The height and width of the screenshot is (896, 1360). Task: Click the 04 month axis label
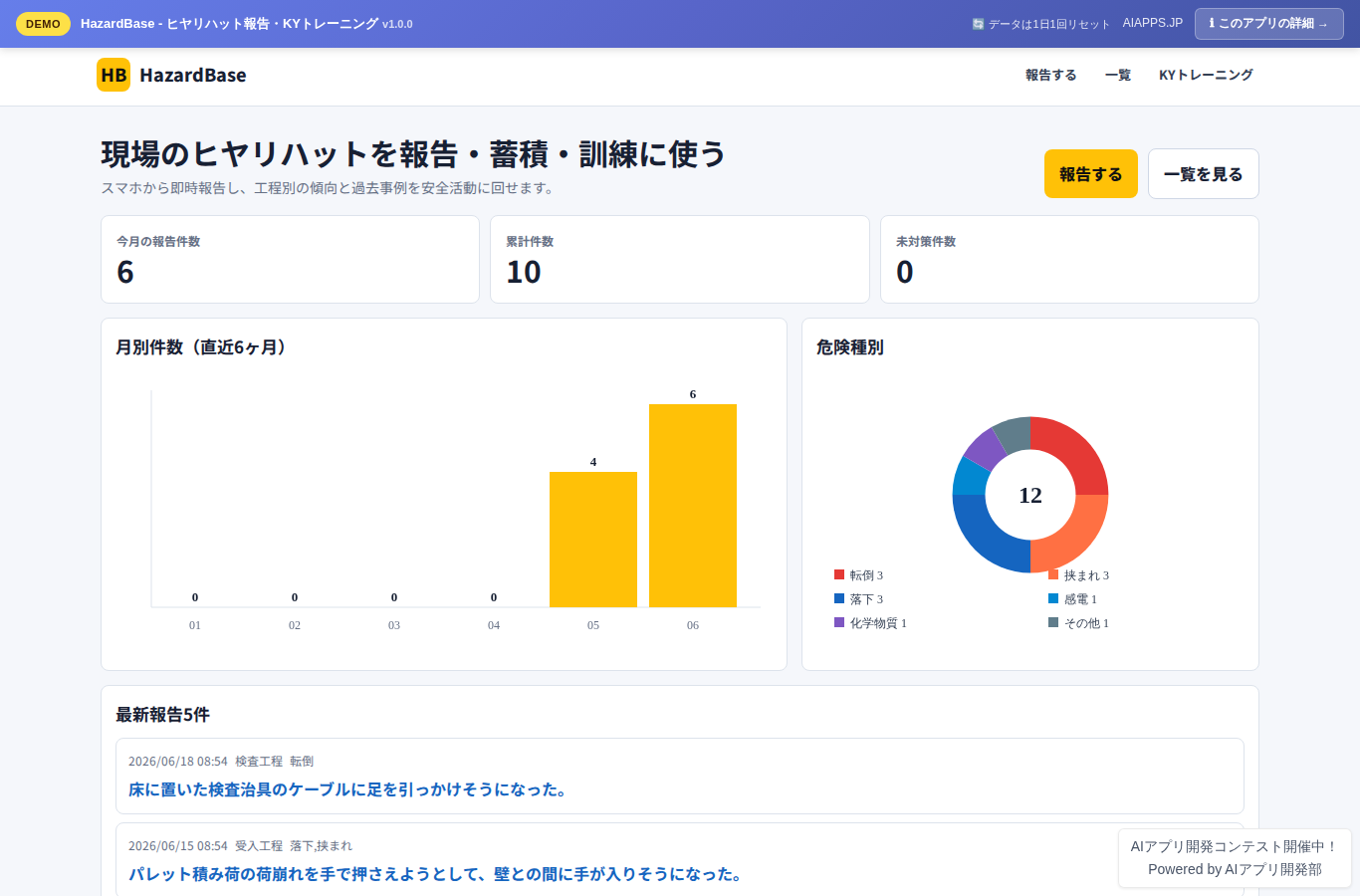tap(494, 625)
